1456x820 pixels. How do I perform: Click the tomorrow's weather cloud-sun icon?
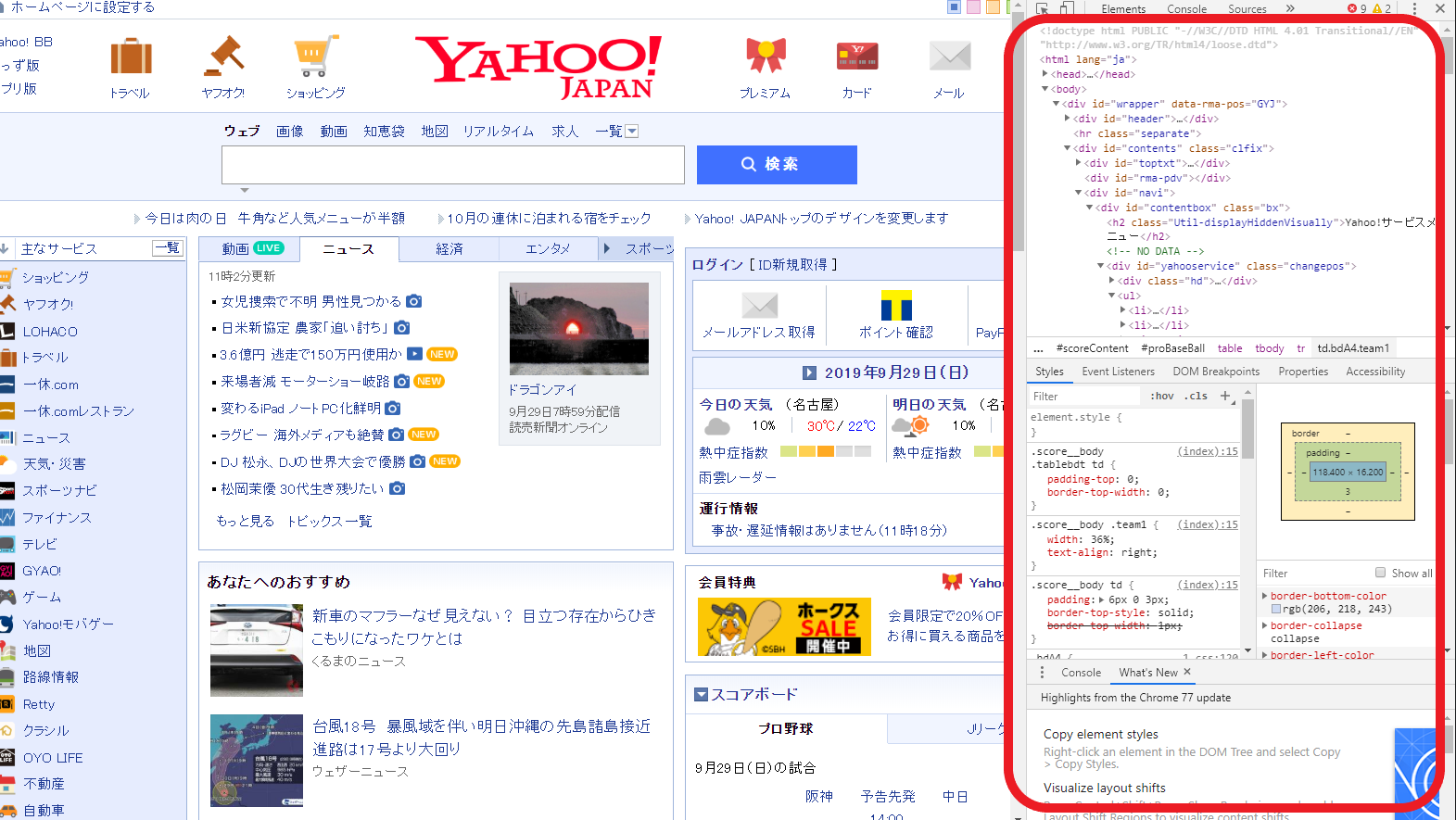point(910,425)
